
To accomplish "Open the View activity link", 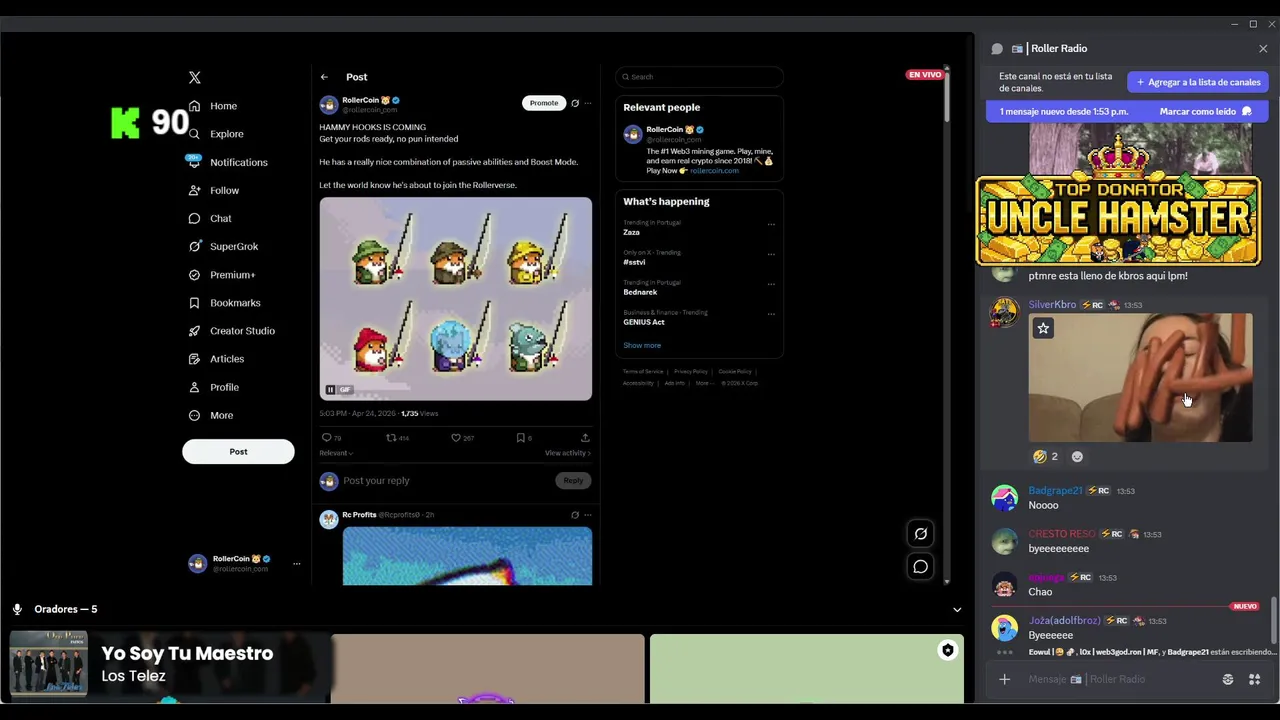I will 568,453.
